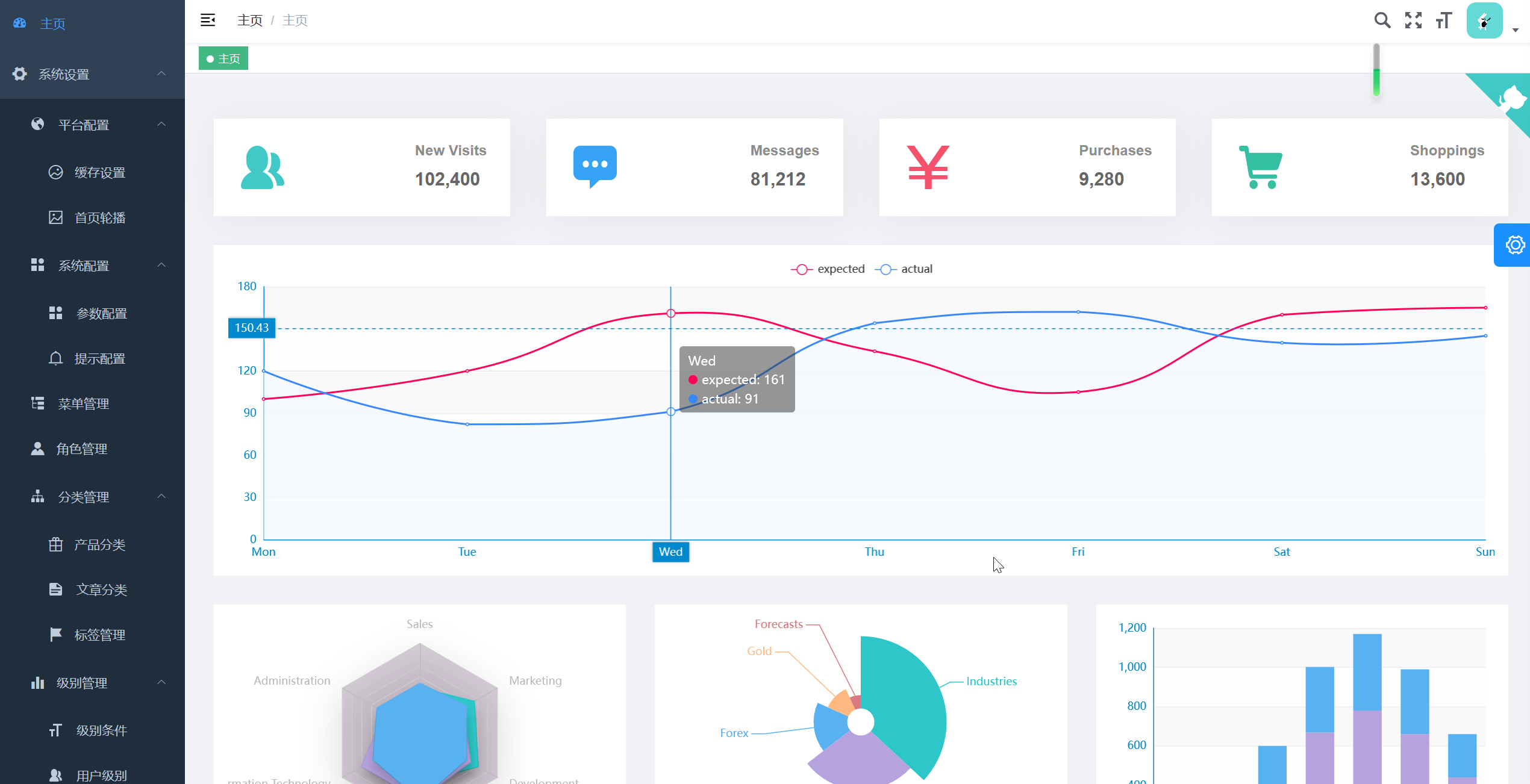Open the font size icon
1530x784 pixels.
[1444, 20]
